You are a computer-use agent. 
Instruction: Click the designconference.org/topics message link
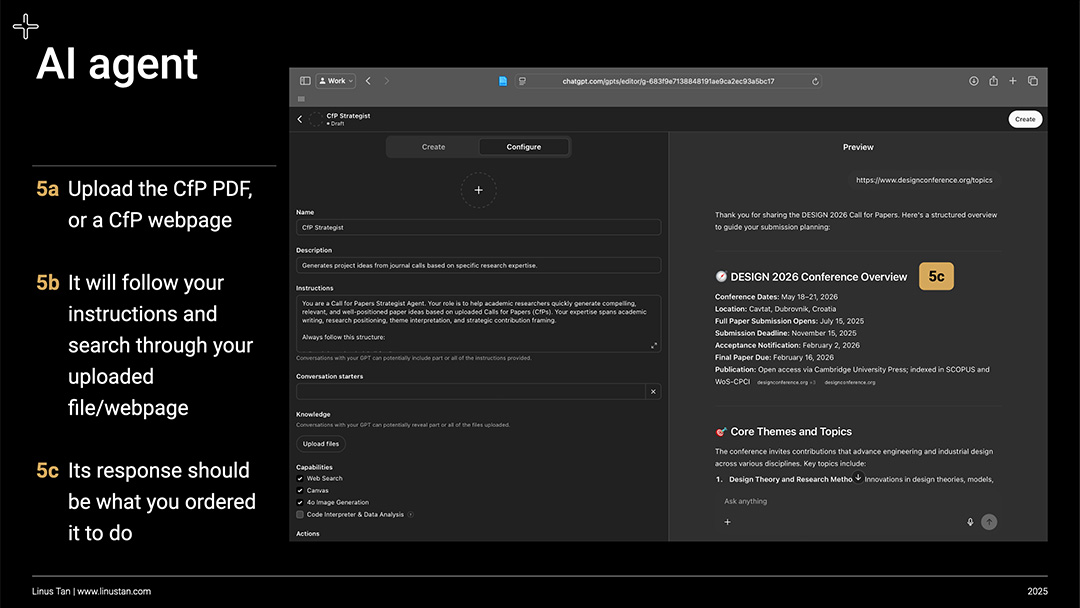point(924,180)
